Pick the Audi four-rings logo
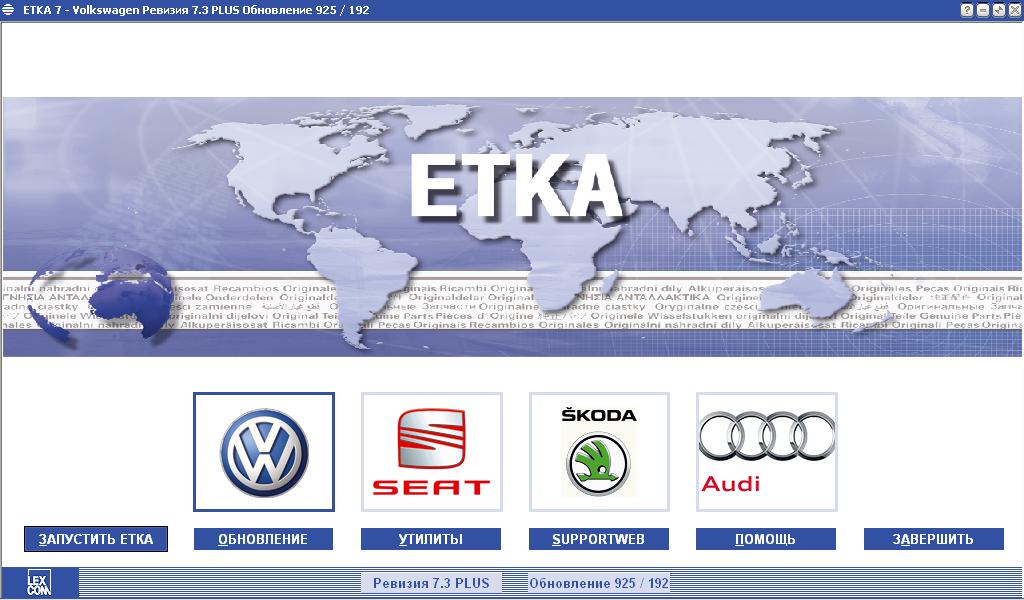Viewport: 1024px width, 600px height. pos(767,452)
